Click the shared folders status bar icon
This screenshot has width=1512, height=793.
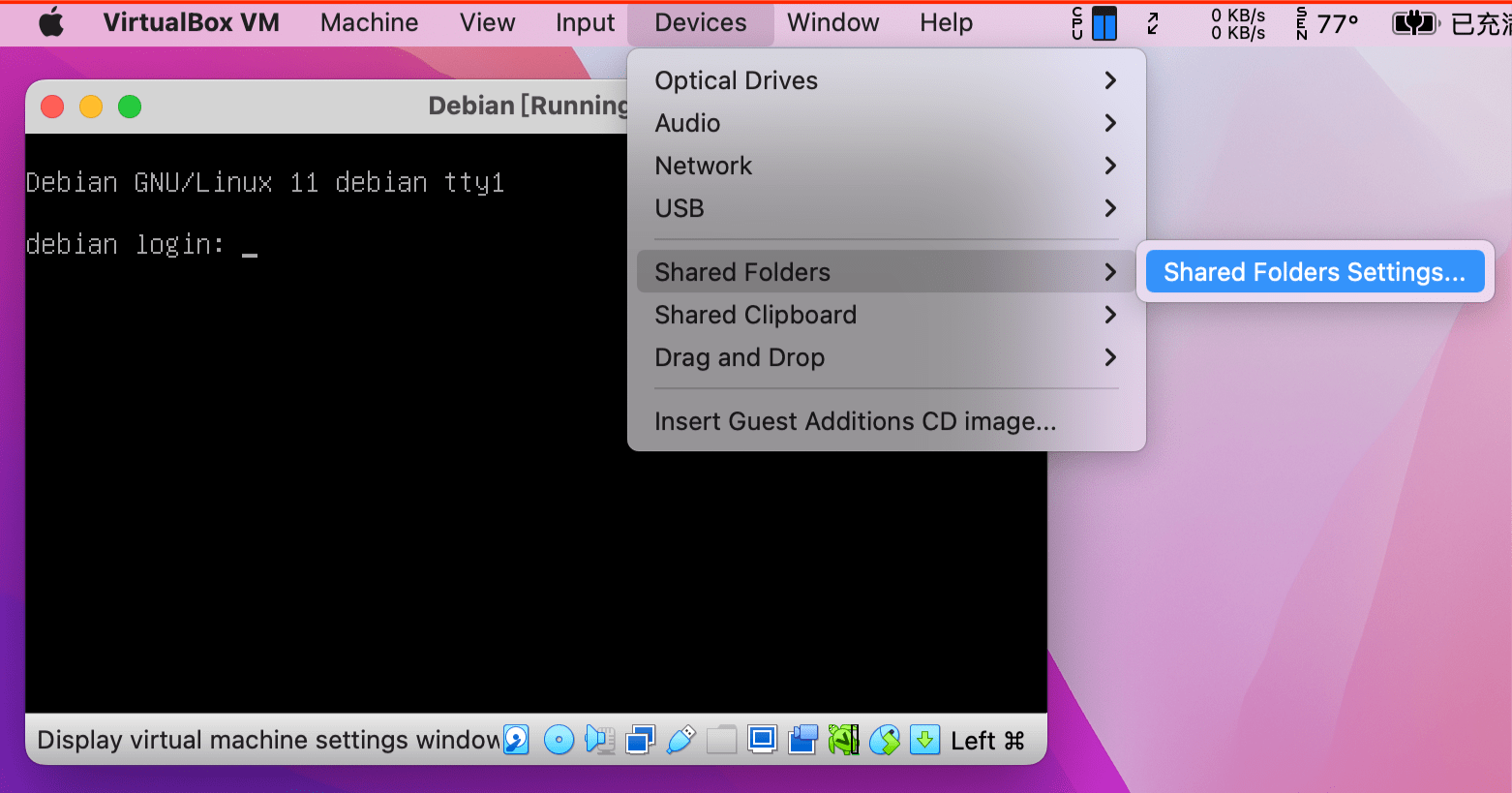pyautogui.click(x=721, y=741)
